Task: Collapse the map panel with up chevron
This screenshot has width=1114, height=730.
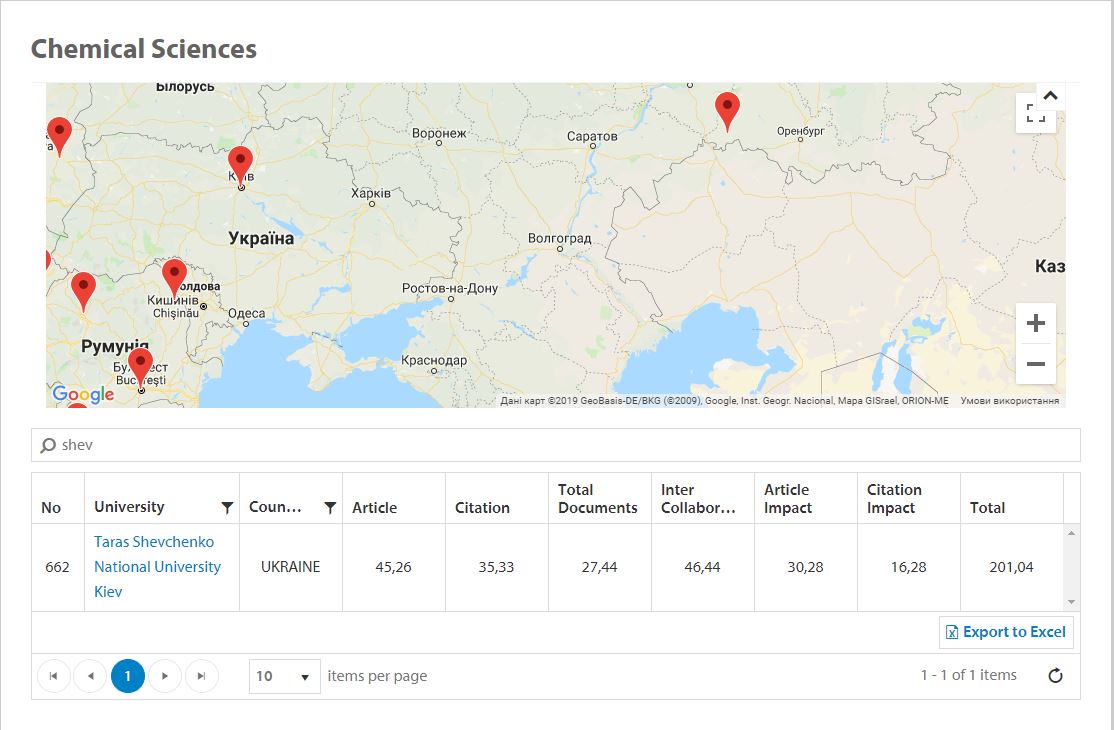Action: coord(1050,95)
